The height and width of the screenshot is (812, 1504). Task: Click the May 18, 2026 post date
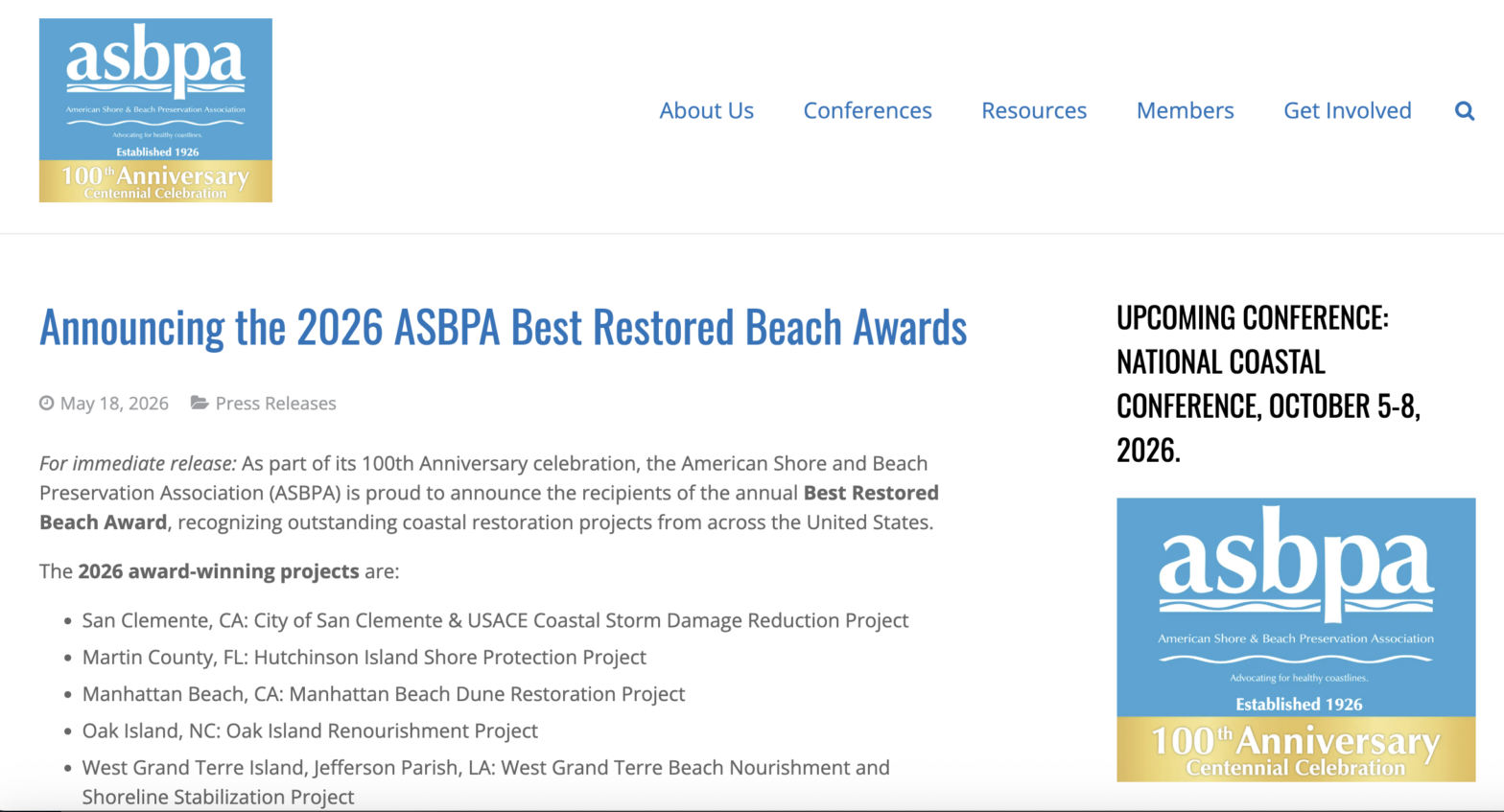(114, 404)
